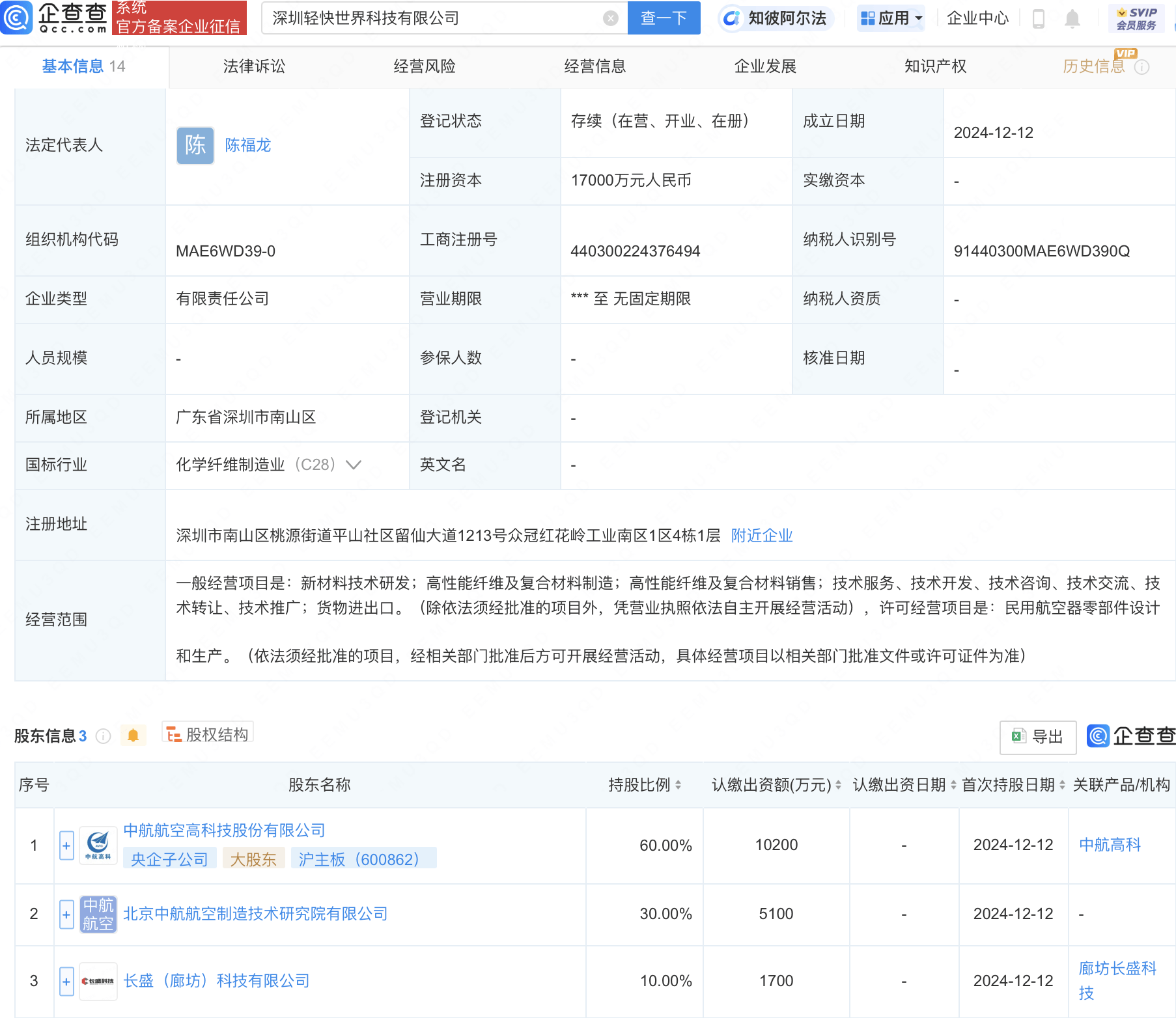
Task: Expand shareholder row 中航航空高科技股份有限公司
Action: [x=66, y=846]
